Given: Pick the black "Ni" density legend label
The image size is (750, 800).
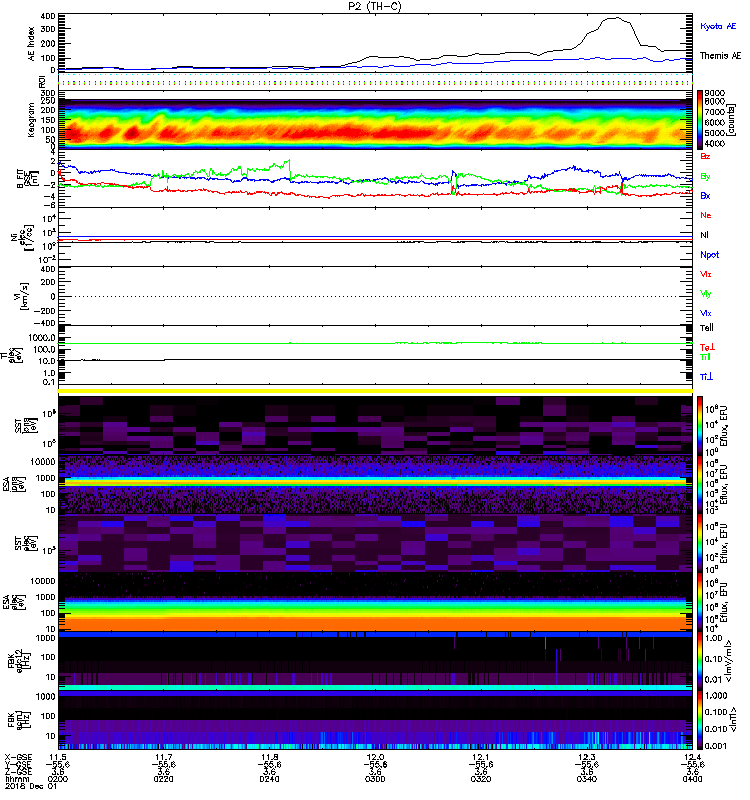Looking at the screenshot, I should pos(705,235).
